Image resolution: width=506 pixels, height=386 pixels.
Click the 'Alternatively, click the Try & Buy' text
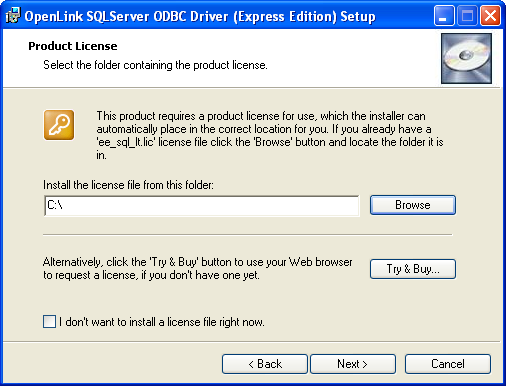pos(197,269)
